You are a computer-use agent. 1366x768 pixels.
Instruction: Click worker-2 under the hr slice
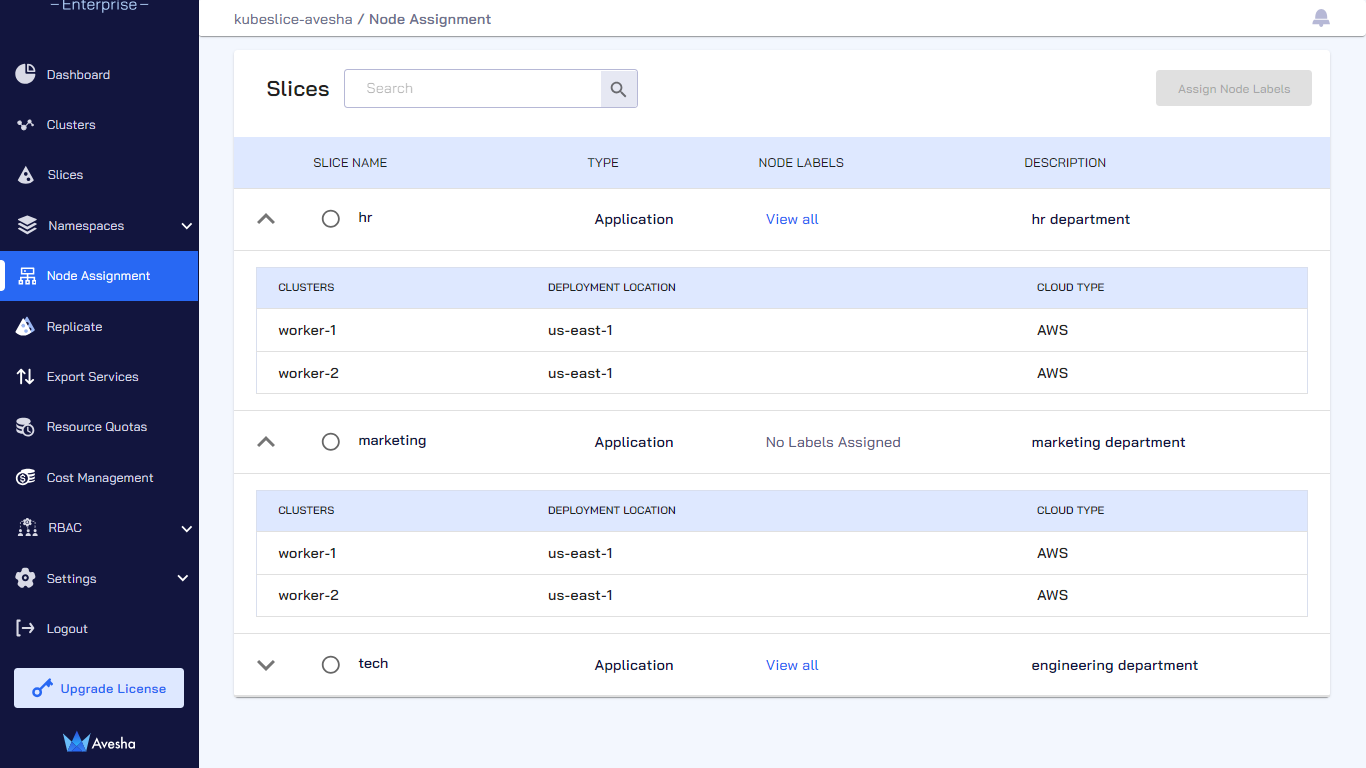pos(308,373)
